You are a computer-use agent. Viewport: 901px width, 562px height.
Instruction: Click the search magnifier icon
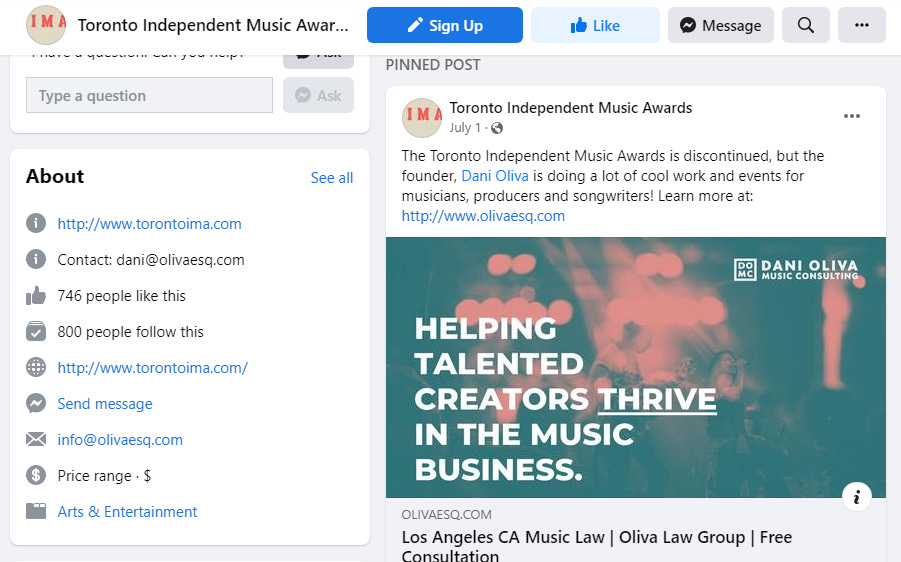click(806, 25)
